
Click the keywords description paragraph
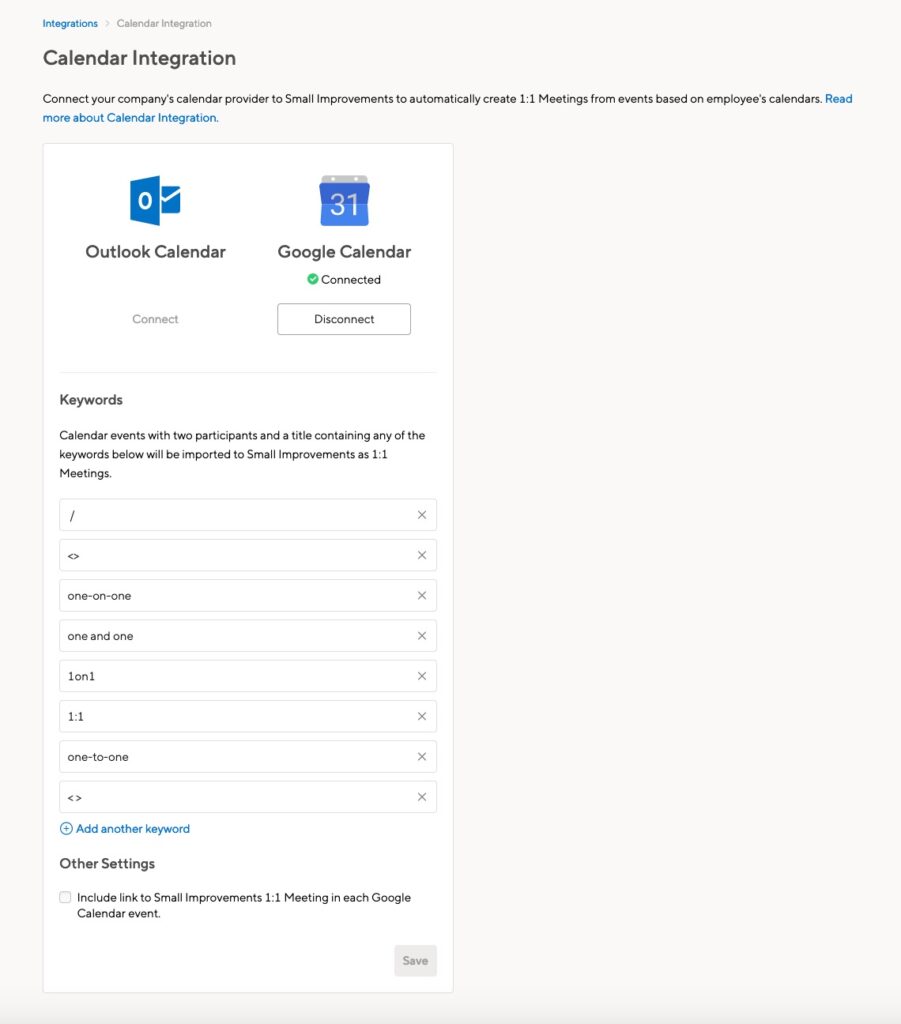click(x=242, y=454)
